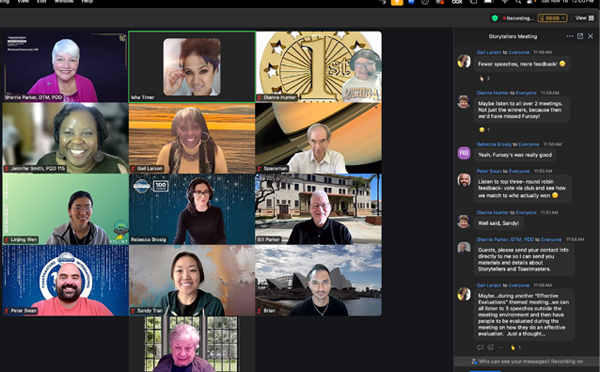
Task: Open chat panel more options ellipsis
Action: [570, 36]
